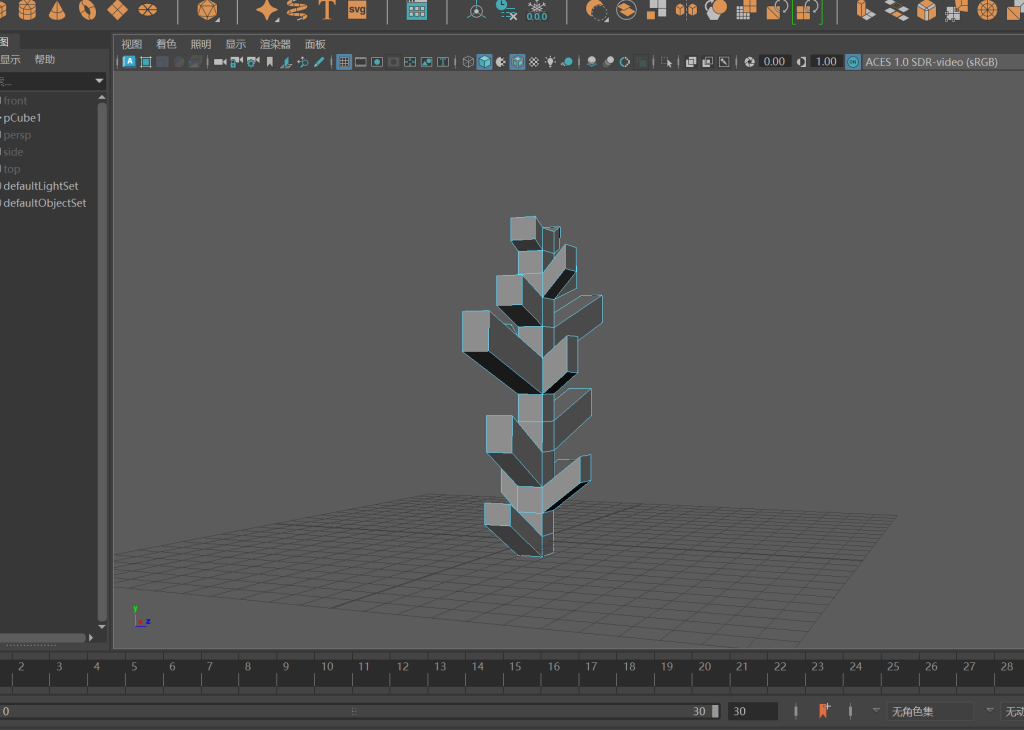Create a polygon cone from the shelf
This screenshot has width=1024, height=730.
(x=57, y=10)
